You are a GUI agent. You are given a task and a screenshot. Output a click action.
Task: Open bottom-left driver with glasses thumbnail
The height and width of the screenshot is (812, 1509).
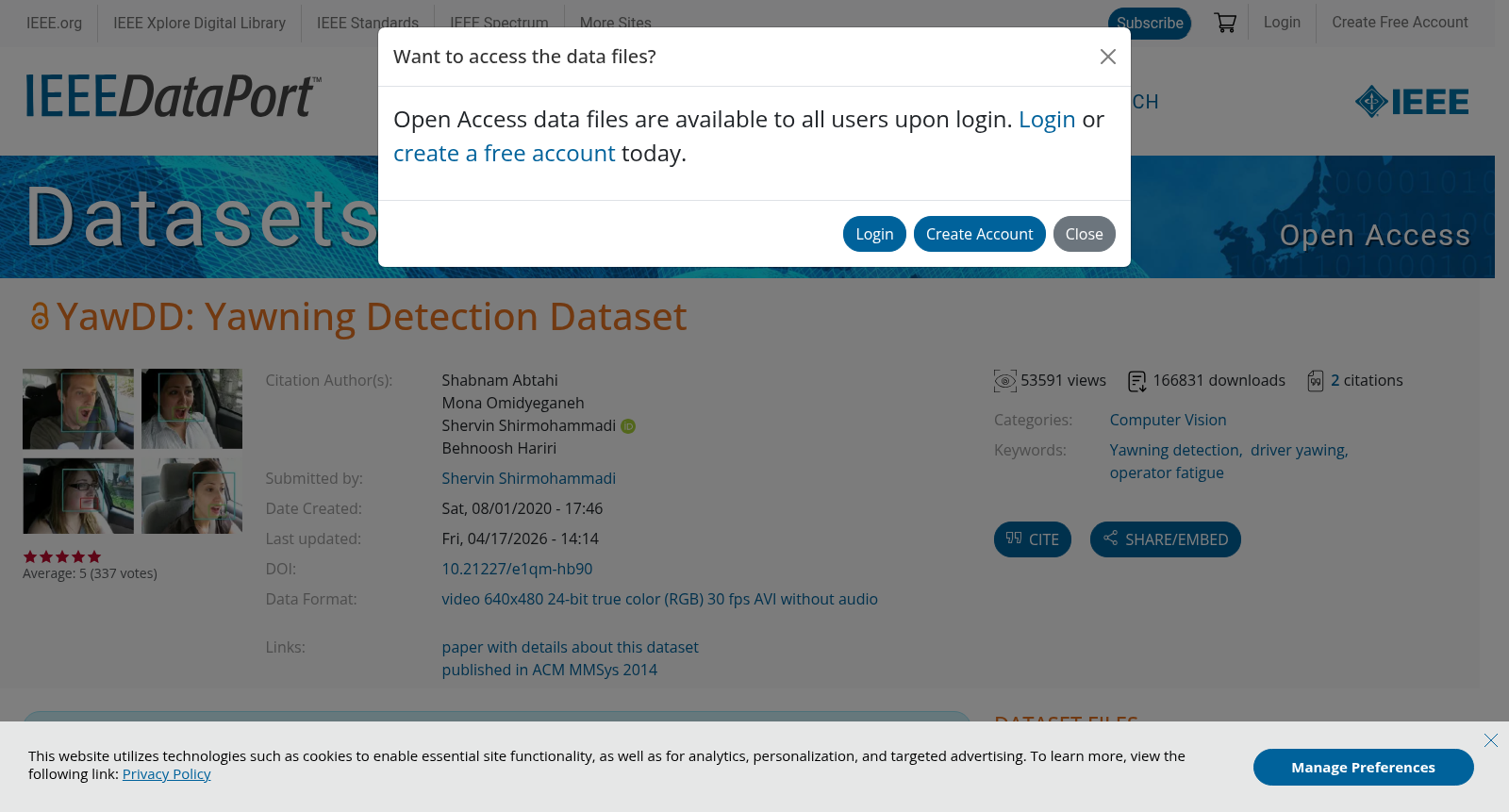tap(78, 496)
